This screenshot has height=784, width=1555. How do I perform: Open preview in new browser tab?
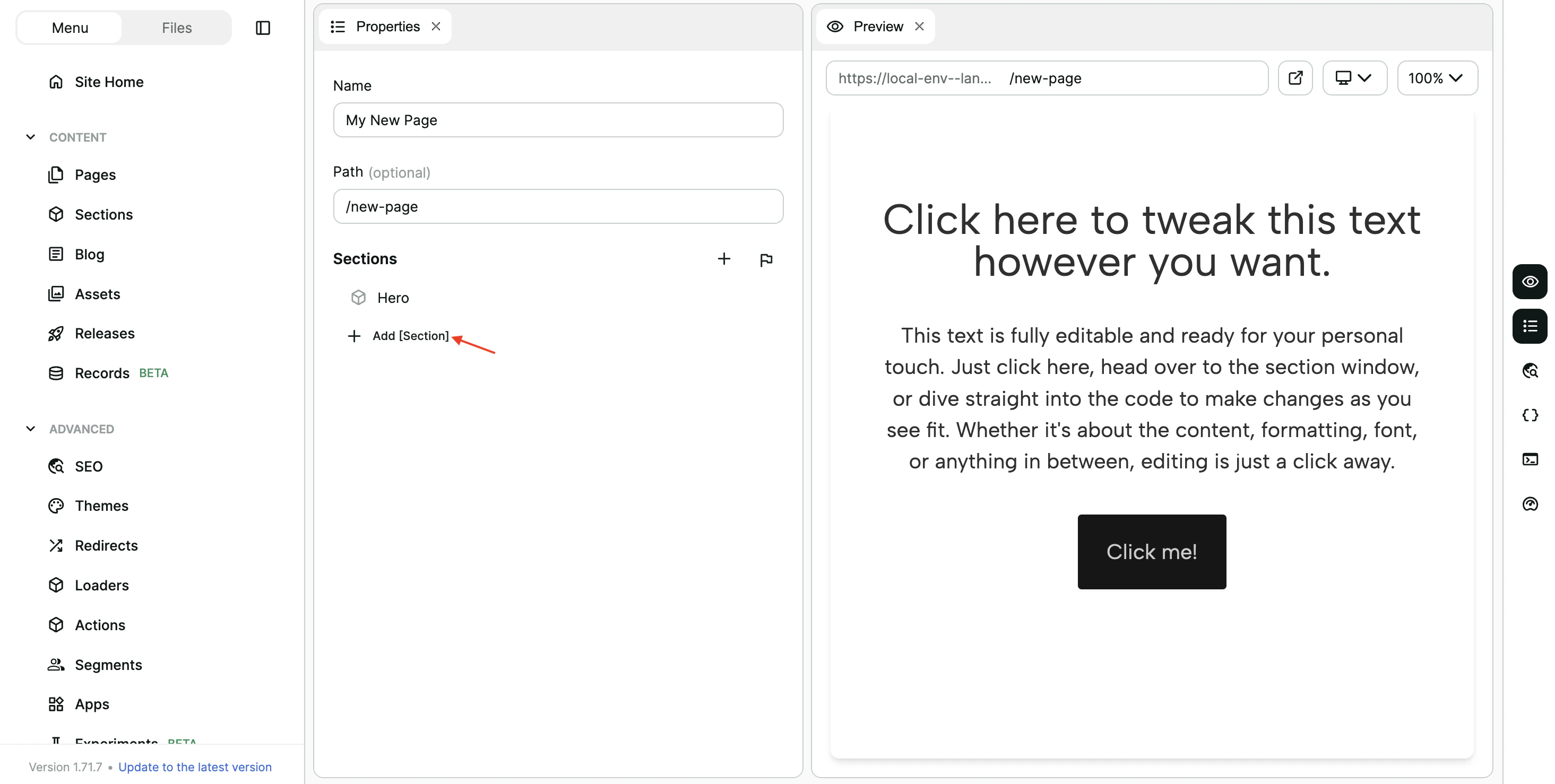point(1295,78)
